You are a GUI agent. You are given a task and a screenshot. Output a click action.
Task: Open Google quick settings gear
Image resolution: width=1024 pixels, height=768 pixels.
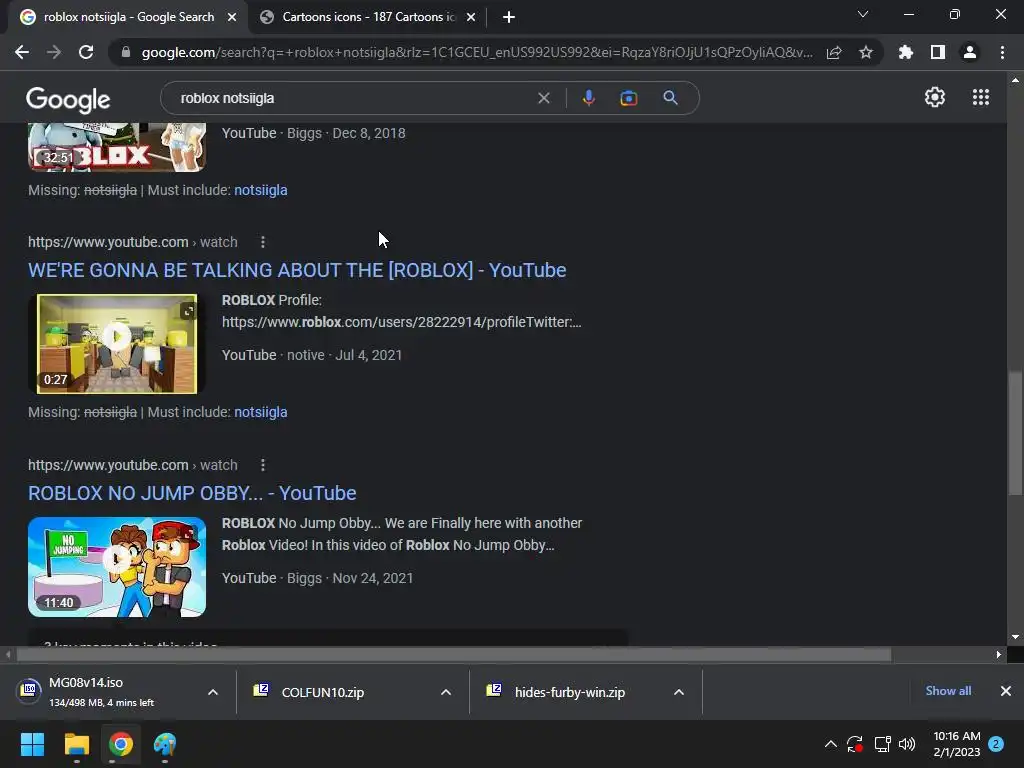tap(935, 97)
